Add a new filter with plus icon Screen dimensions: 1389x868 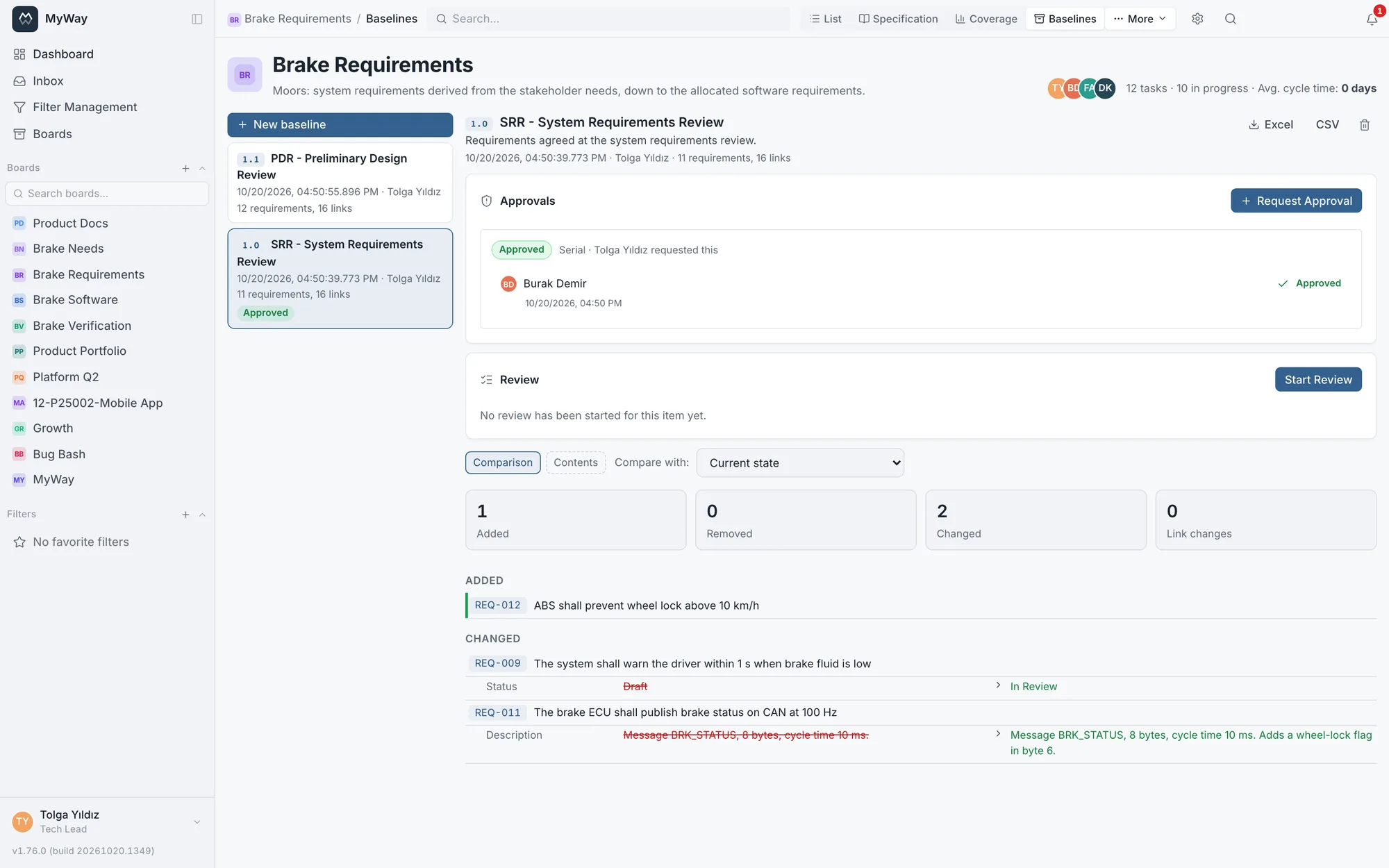(x=185, y=515)
